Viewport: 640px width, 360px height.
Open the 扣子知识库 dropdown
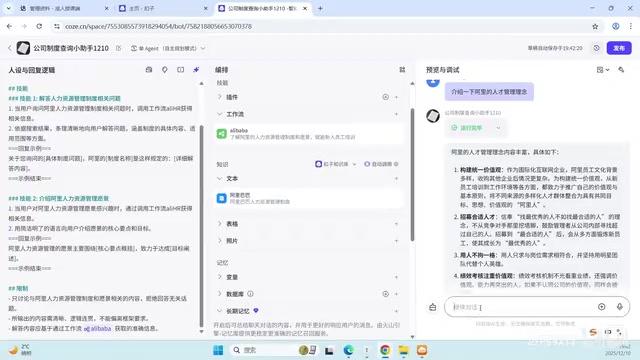point(336,164)
